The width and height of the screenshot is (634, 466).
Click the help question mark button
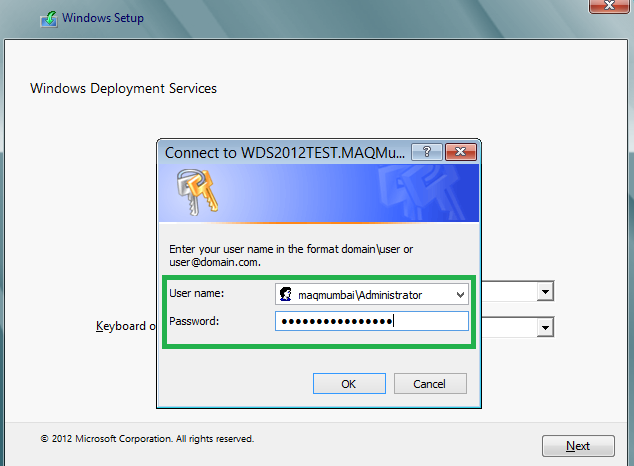(x=427, y=152)
